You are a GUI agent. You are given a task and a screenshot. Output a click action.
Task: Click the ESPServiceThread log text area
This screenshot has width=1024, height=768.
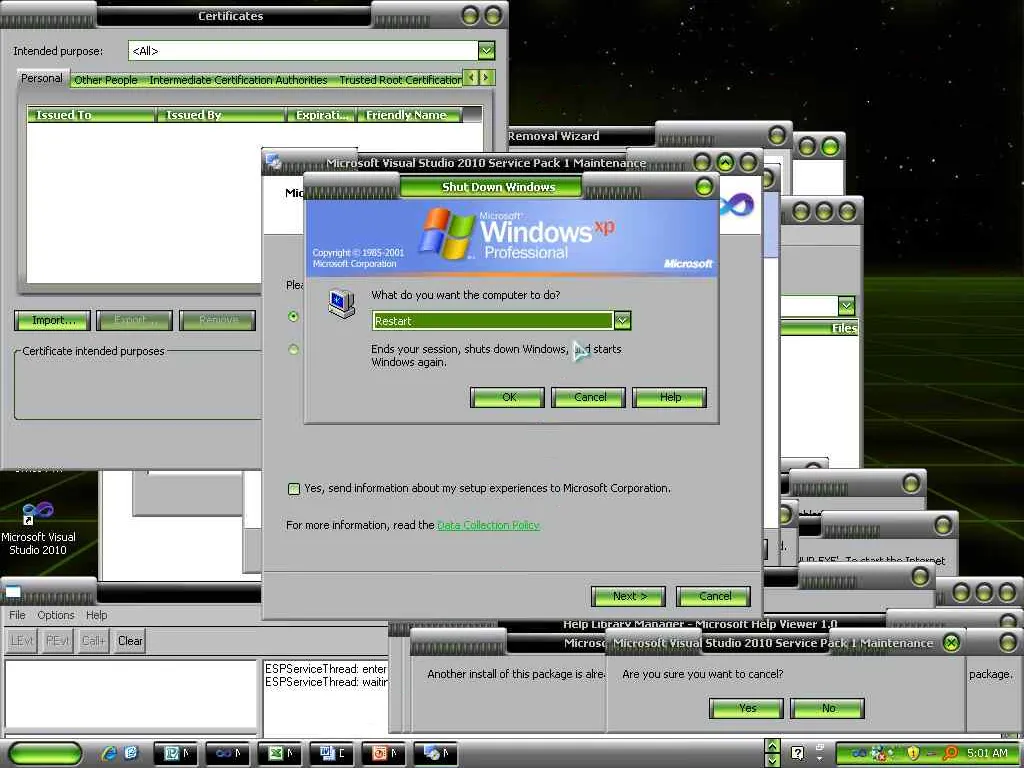[x=325, y=696]
